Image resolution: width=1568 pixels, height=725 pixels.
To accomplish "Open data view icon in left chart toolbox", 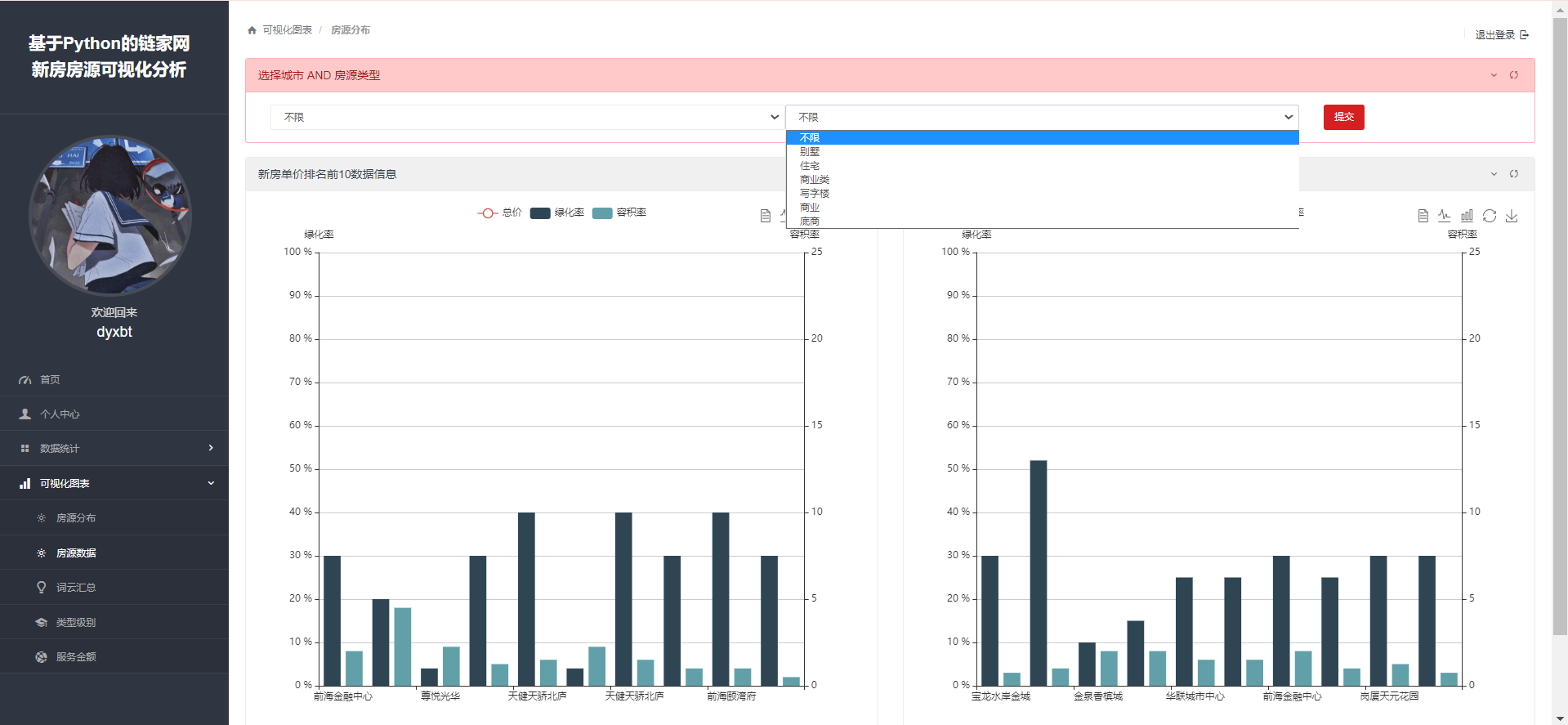I will click(x=766, y=216).
